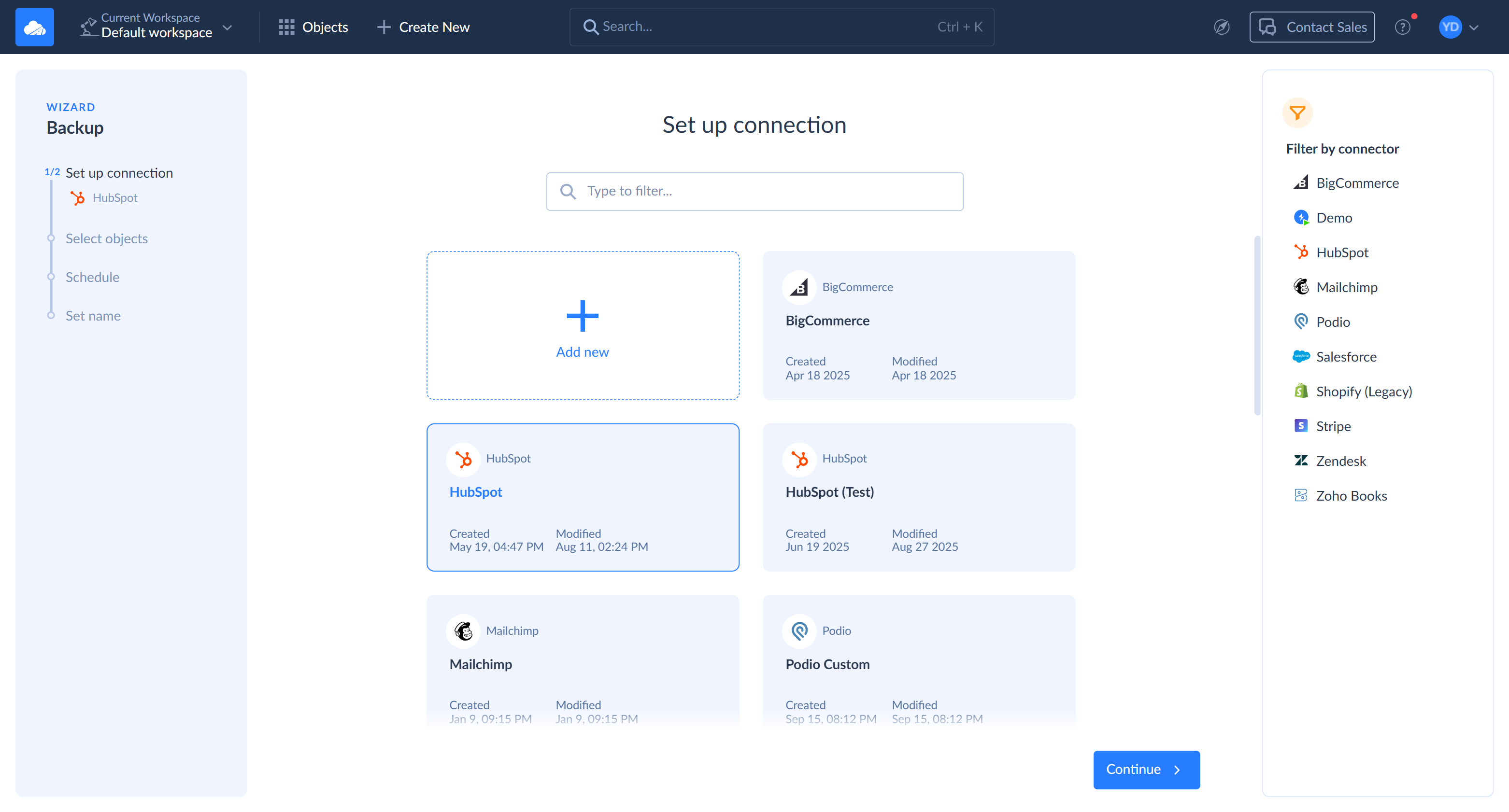Open the Objects menu
The image size is (1509, 812).
point(313,27)
